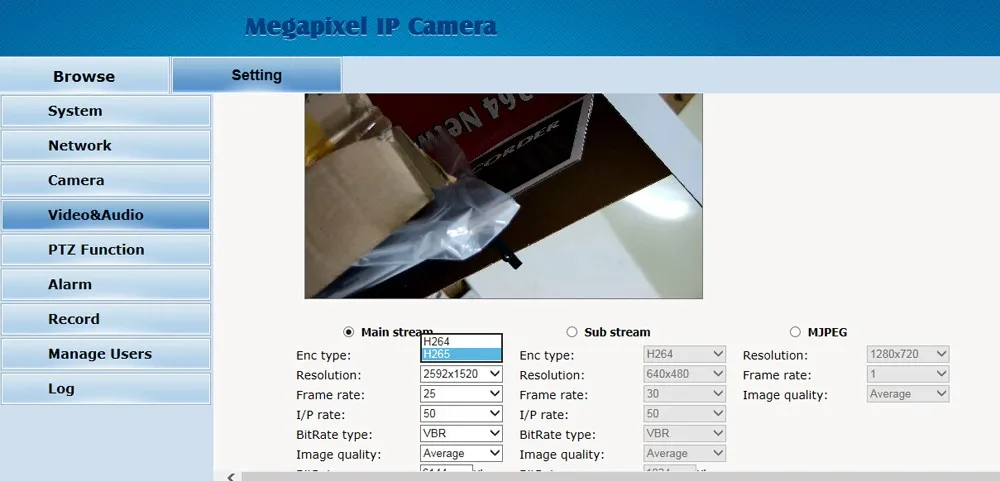The width and height of the screenshot is (1000, 481).
Task: Open Main stream Image quality dropdown
Action: pyautogui.click(x=461, y=453)
